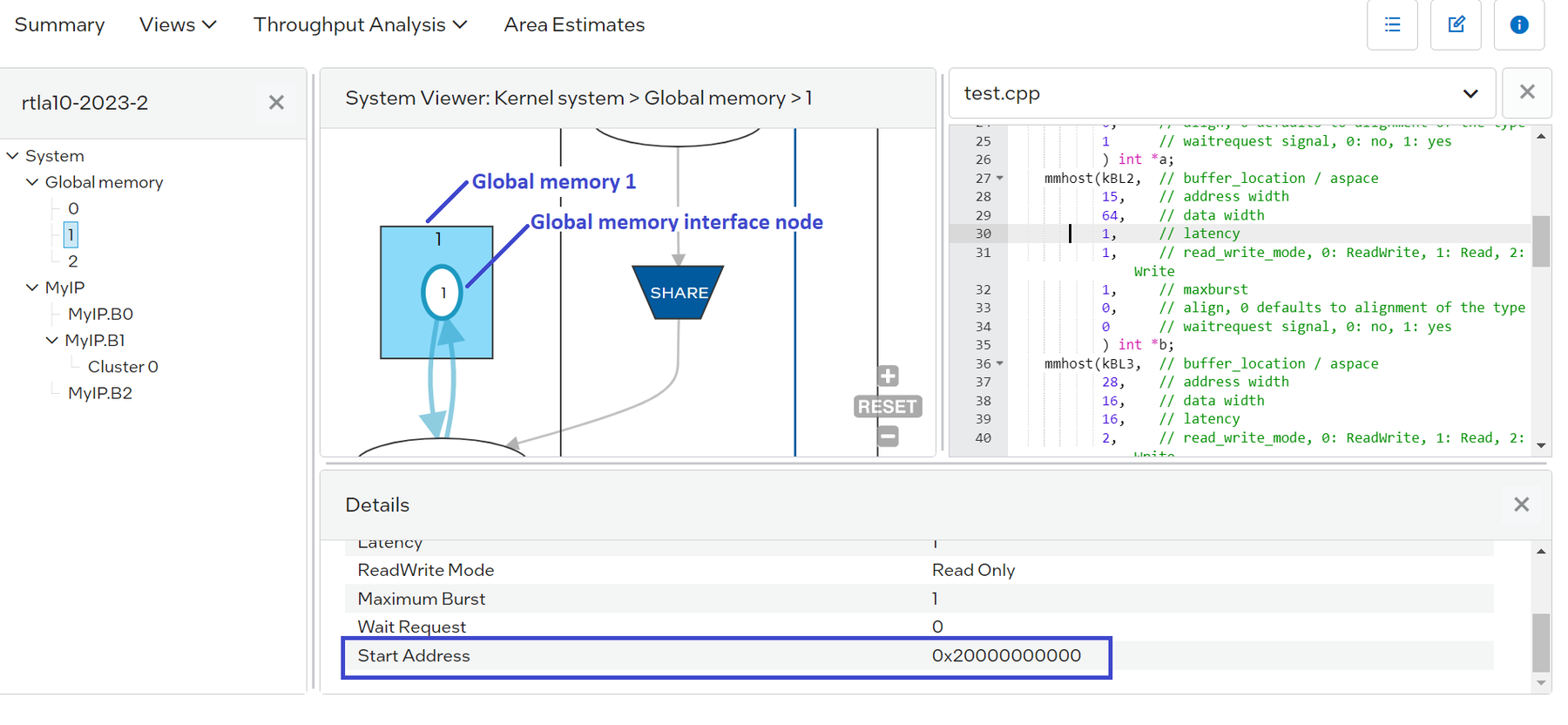Close the test.cpp source pane
The image size is (1568, 725).
(x=1526, y=92)
